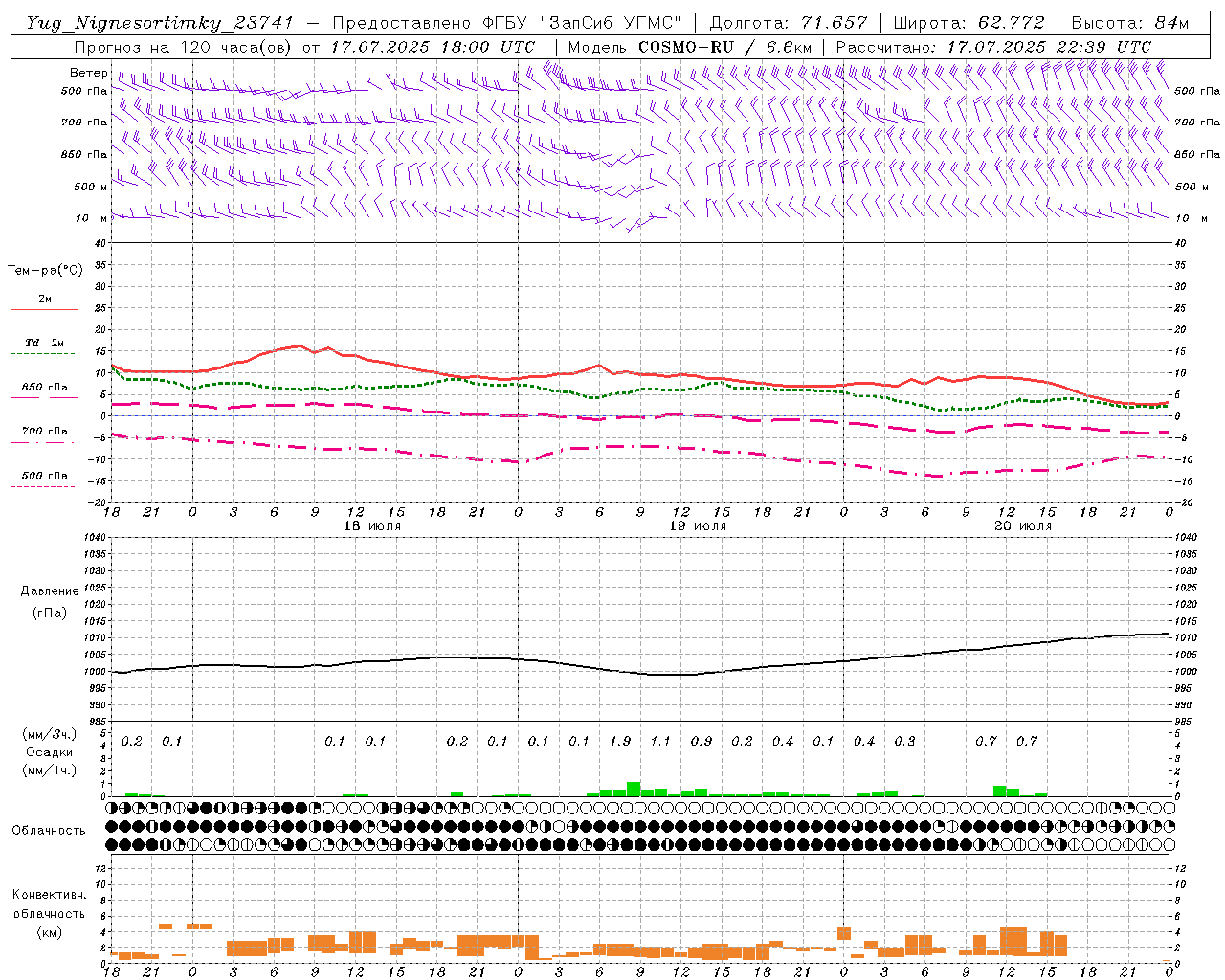Click the dashed line sample under Td 2м

(x=42, y=354)
